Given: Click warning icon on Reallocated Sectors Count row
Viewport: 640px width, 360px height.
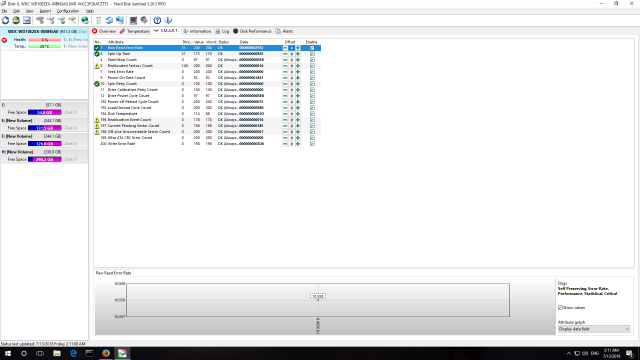Looking at the screenshot, I should (97, 66).
